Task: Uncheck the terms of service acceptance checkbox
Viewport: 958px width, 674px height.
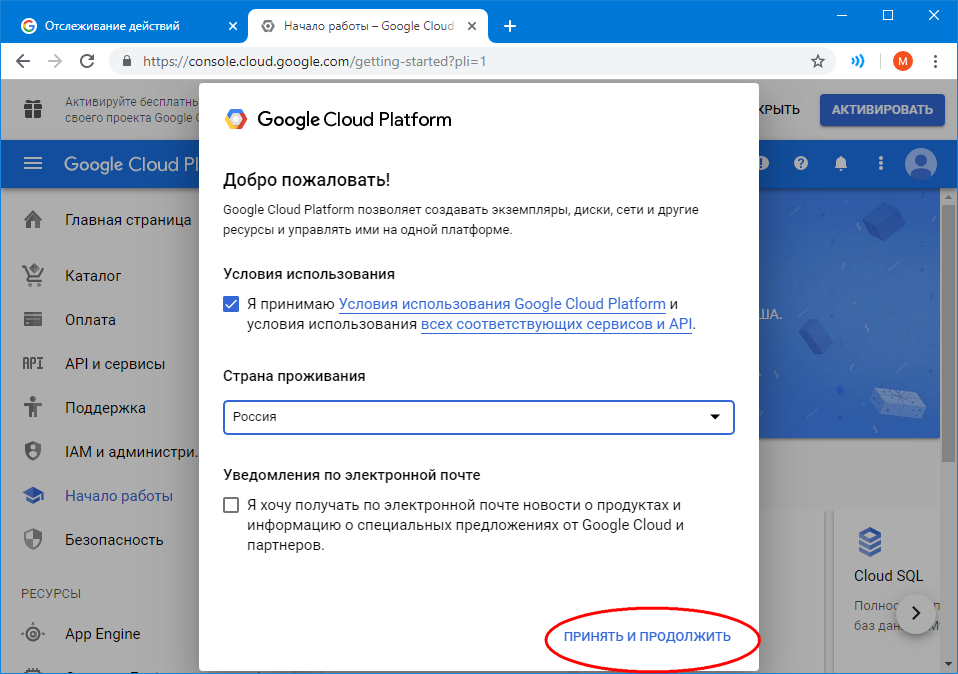Action: pyautogui.click(x=231, y=304)
